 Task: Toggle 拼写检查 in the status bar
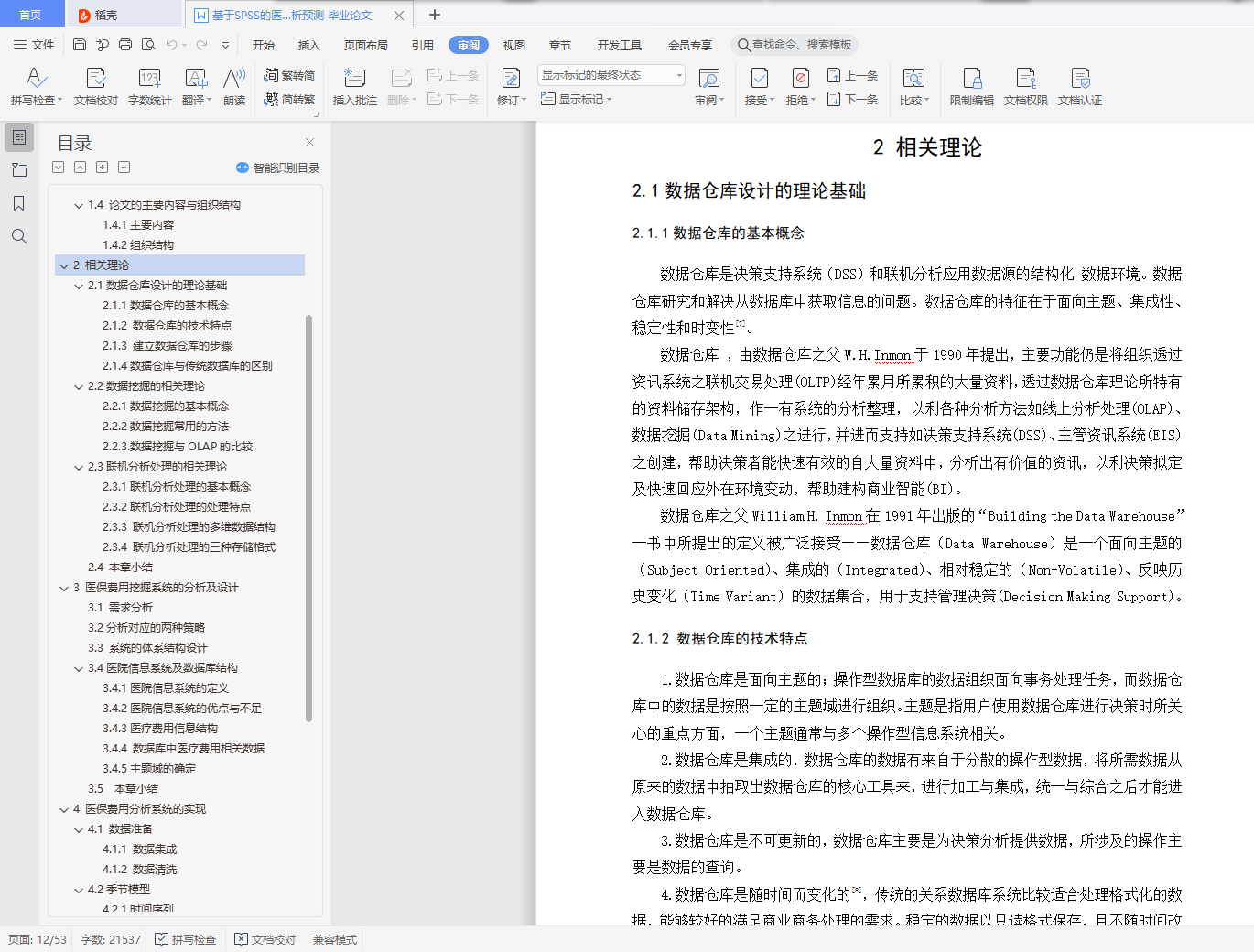(186, 939)
